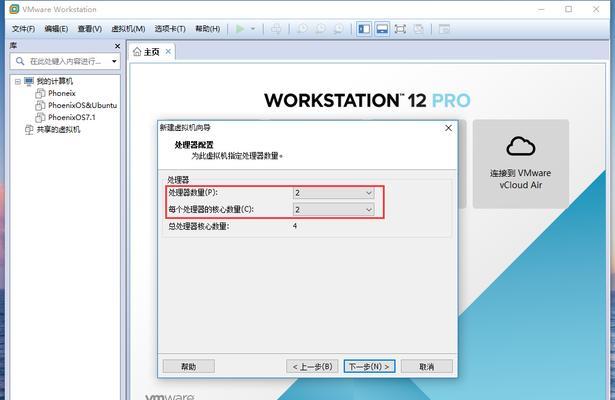Click the green power-on play icon
This screenshot has width=615, height=400.
pos(240,29)
